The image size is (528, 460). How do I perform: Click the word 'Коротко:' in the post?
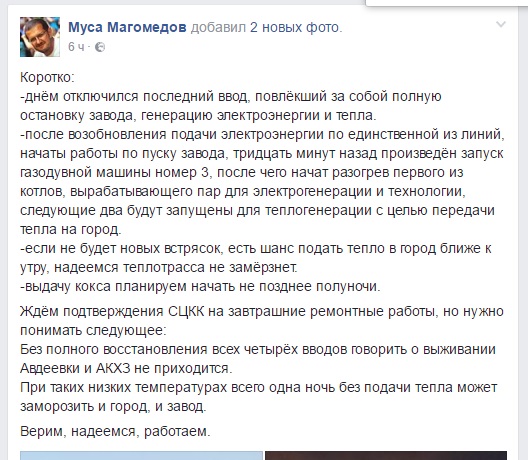click(47, 77)
